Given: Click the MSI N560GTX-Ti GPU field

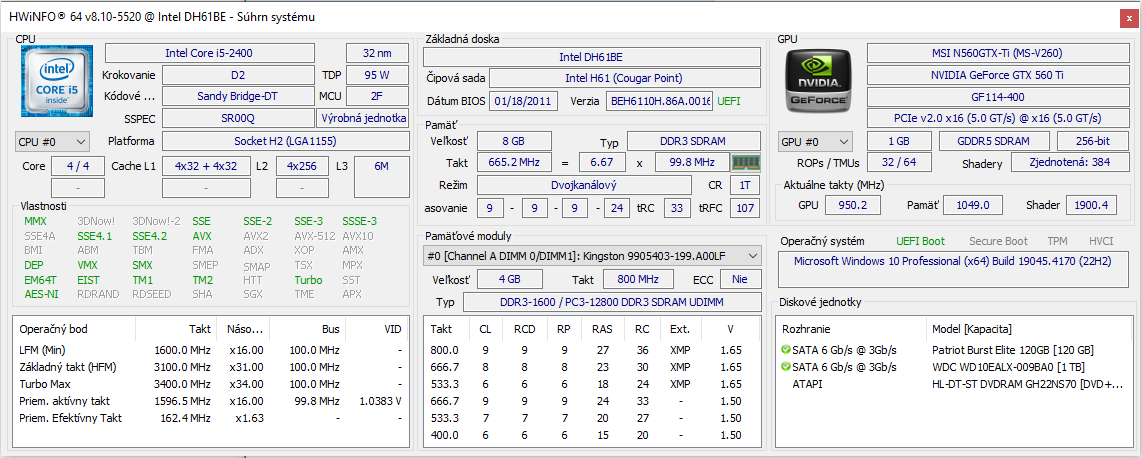Looking at the screenshot, I should pos(998,53).
